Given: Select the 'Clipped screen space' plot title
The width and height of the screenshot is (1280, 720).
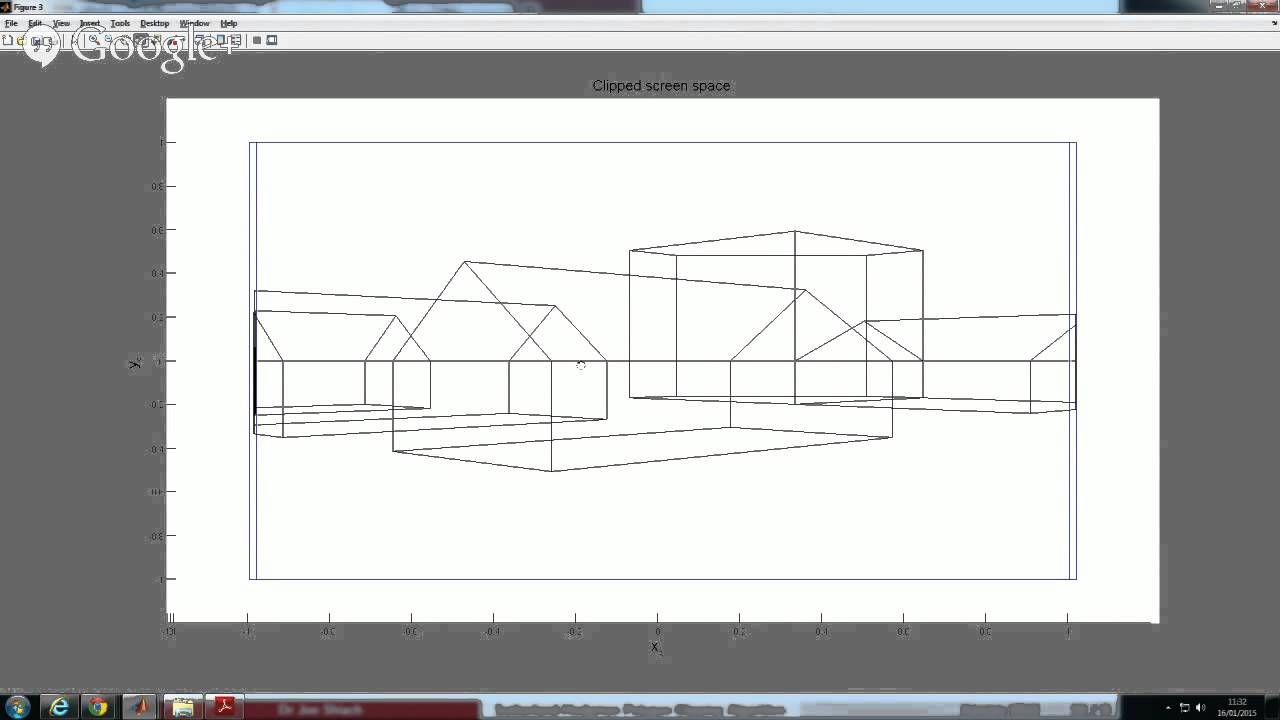Looking at the screenshot, I should 661,86.
